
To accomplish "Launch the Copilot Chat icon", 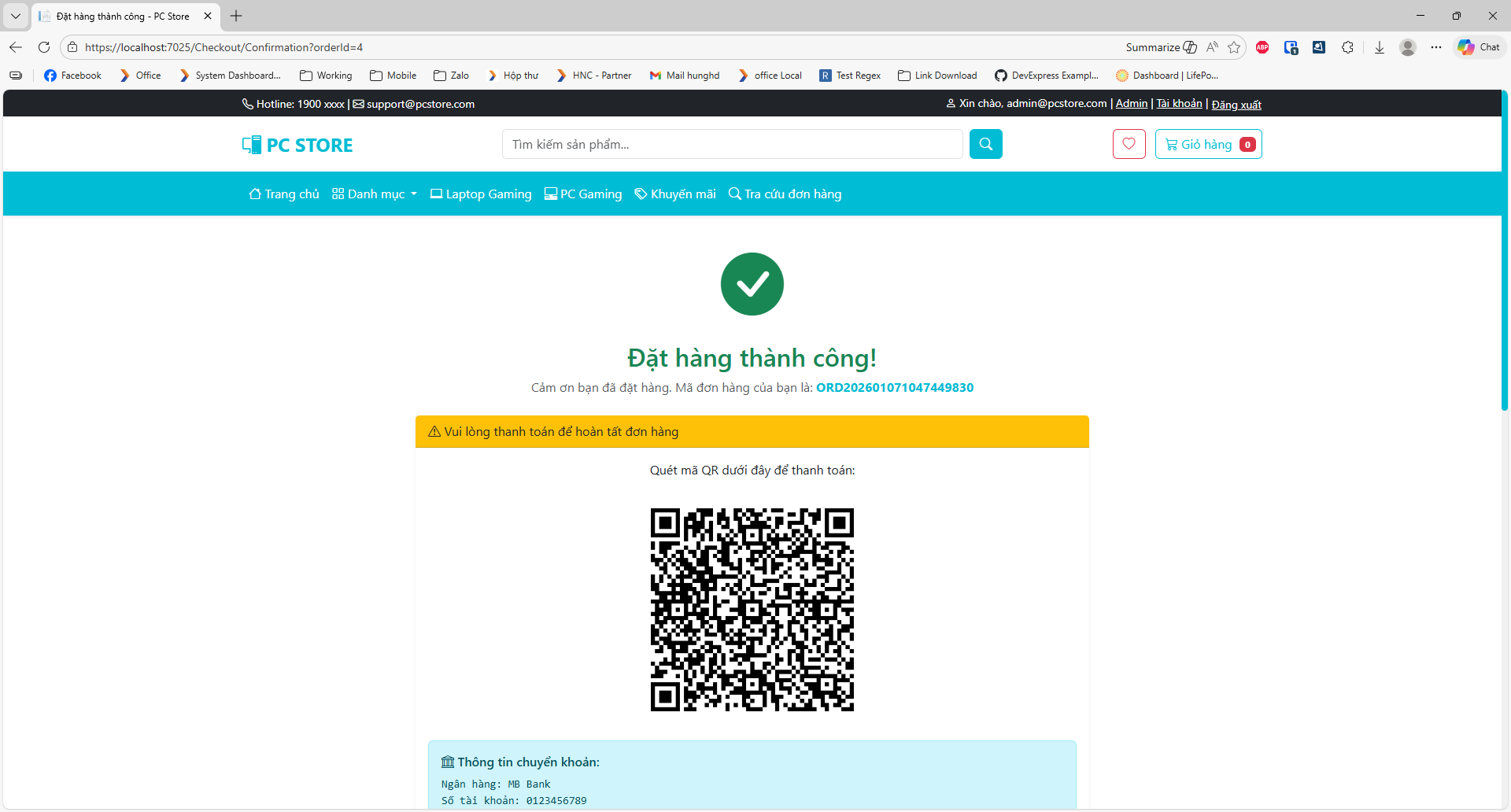I will click(x=1478, y=47).
